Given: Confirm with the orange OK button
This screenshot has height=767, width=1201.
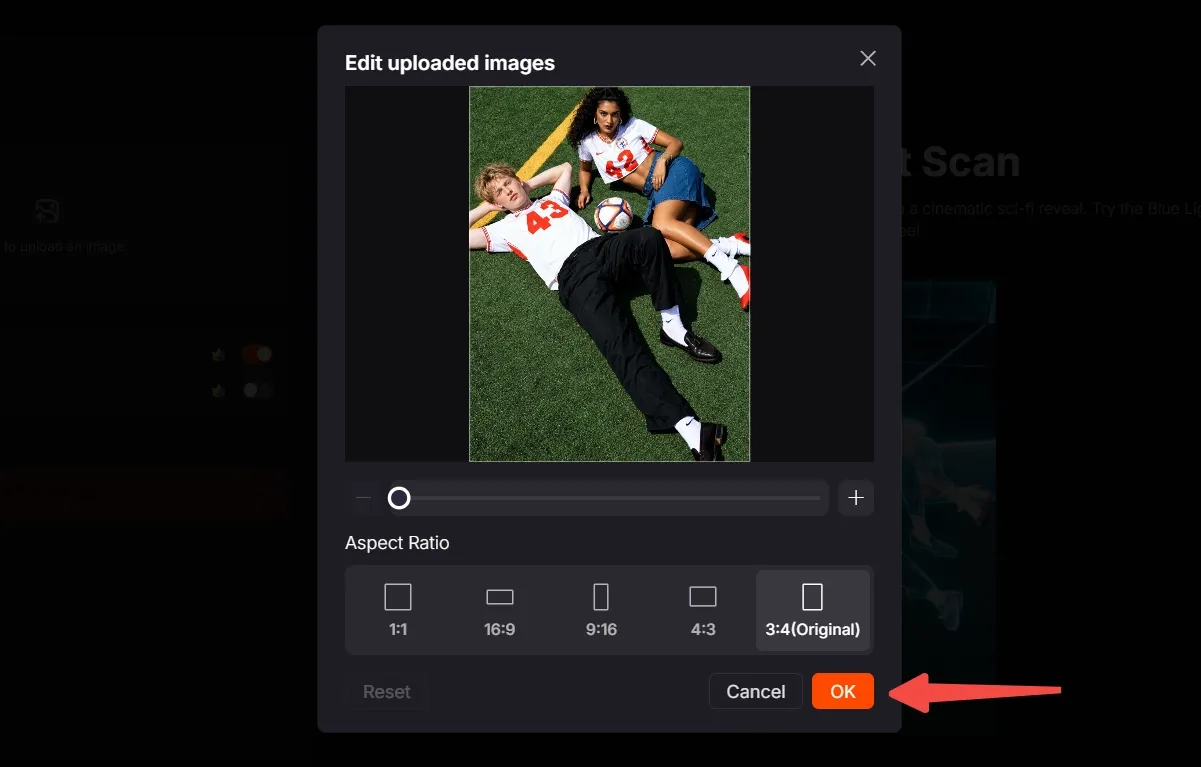Looking at the screenshot, I should [x=843, y=691].
